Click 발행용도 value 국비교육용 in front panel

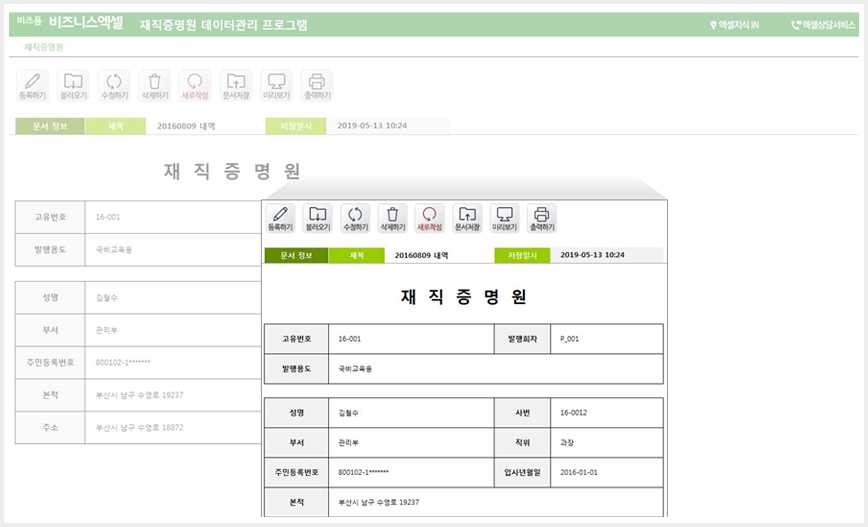pyautogui.click(x=355, y=369)
